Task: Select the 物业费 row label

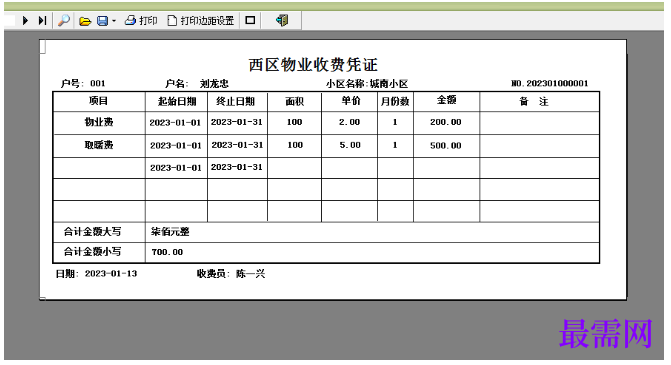Action: [99, 122]
